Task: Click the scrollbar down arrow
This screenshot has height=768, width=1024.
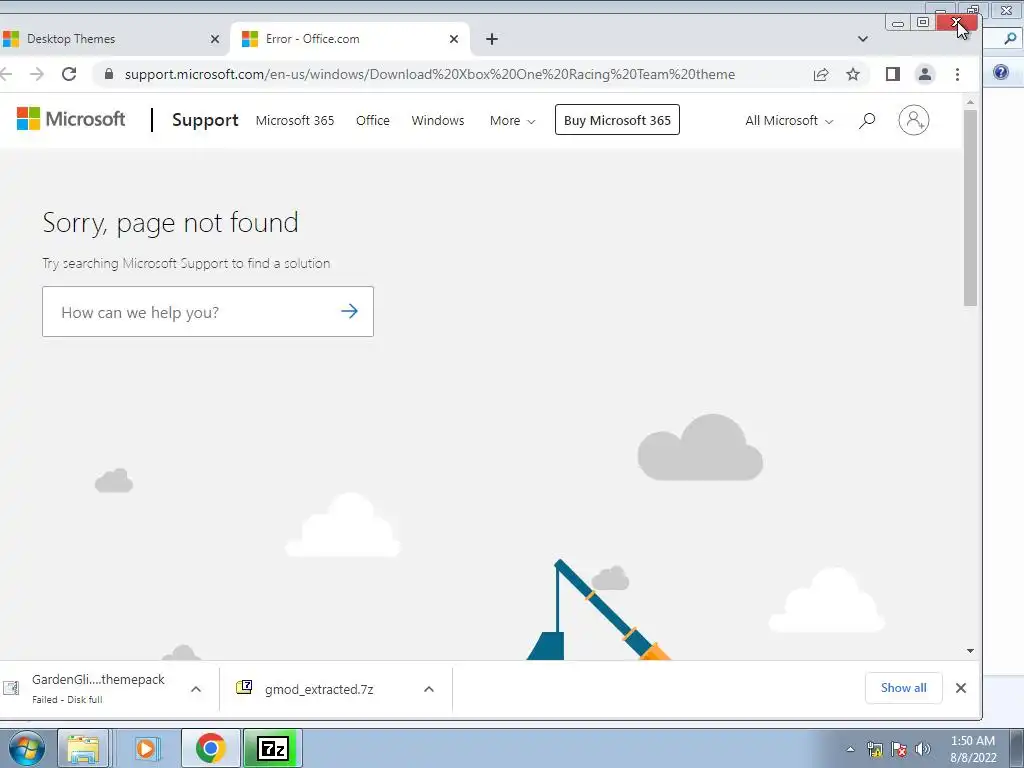Action: pyautogui.click(x=970, y=650)
